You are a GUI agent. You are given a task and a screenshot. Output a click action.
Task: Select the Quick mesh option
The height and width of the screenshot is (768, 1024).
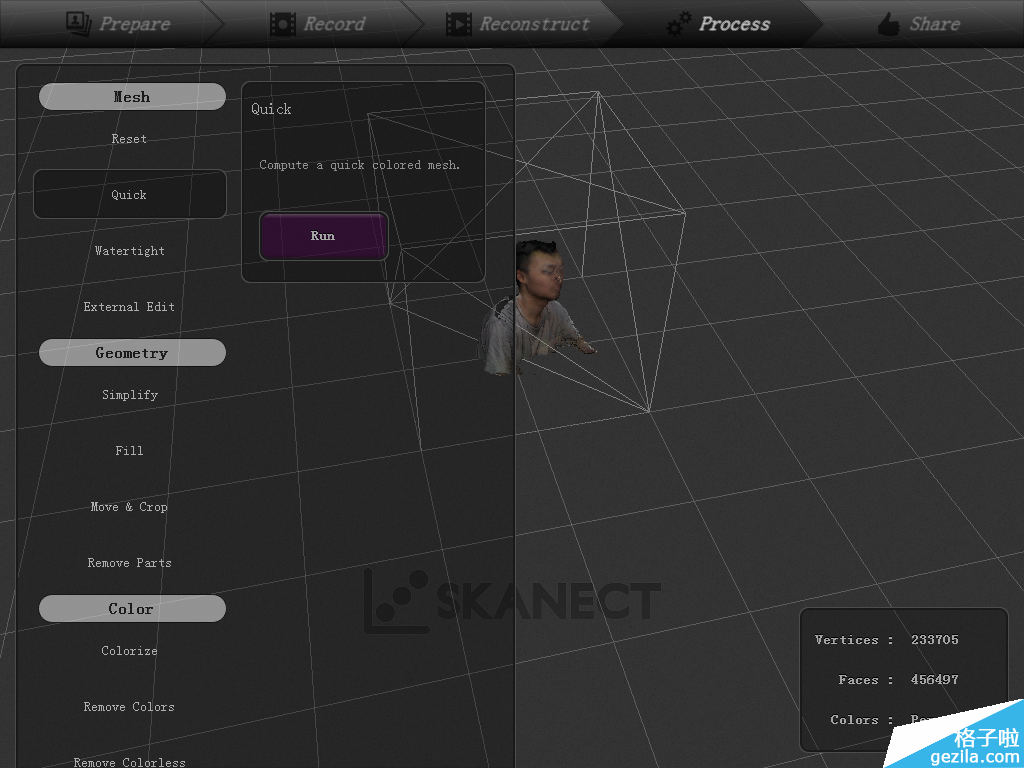click(x=129, y=195)
